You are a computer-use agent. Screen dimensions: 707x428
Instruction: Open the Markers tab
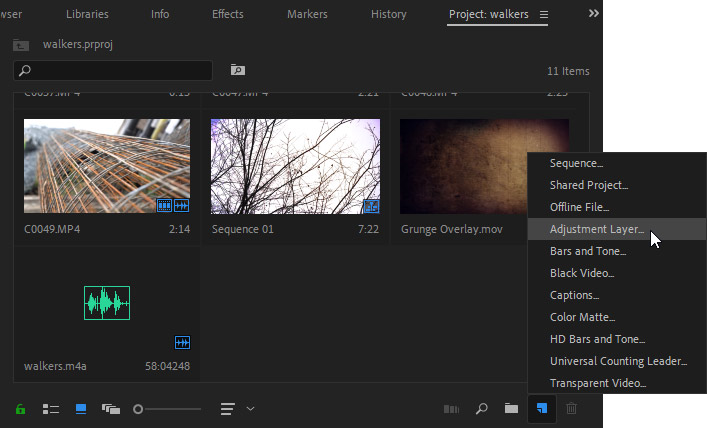click(308, 14)
